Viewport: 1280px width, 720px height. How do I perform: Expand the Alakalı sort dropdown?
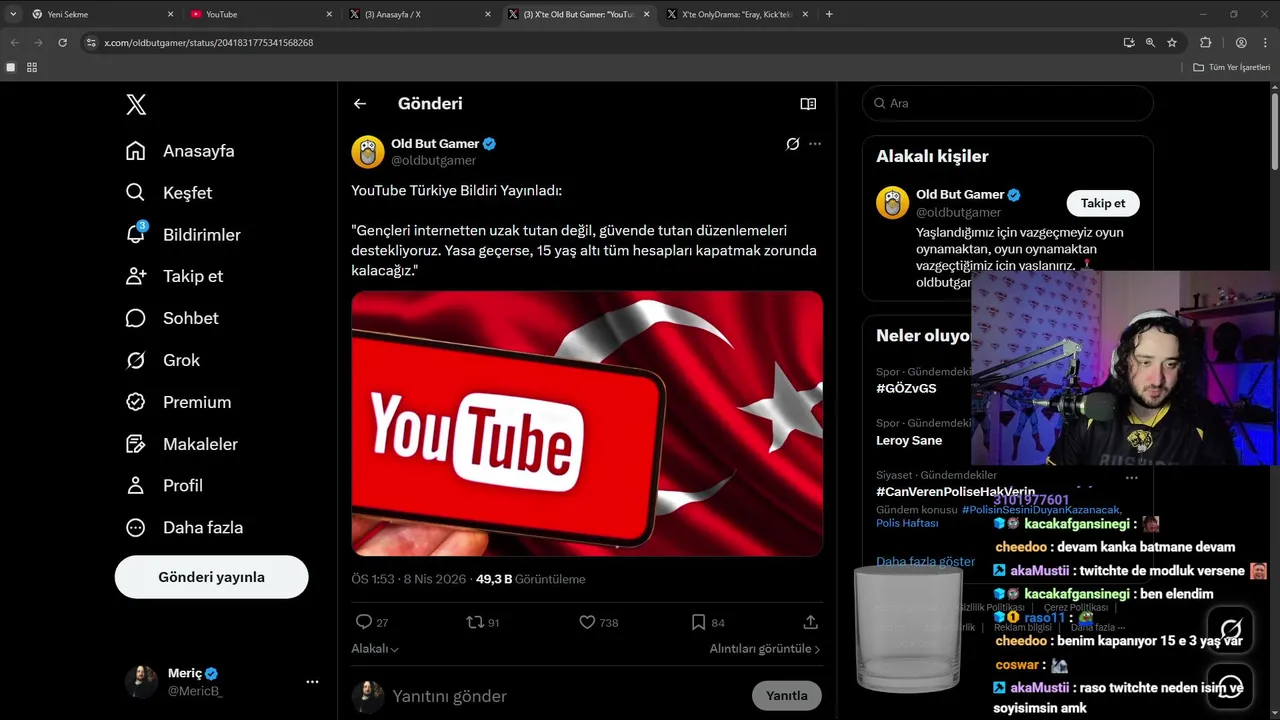375,649
